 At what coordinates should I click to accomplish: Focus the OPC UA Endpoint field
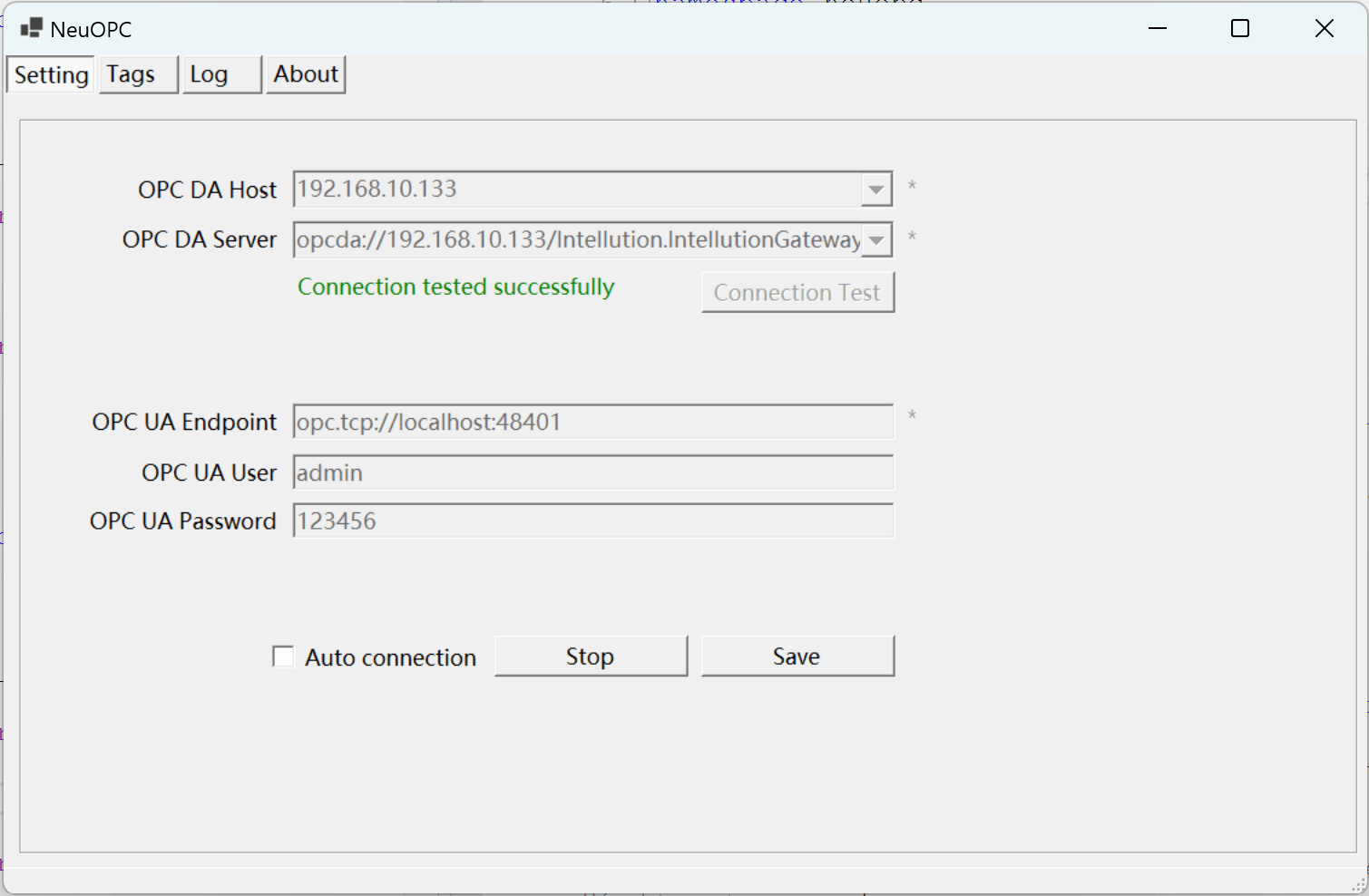click(592, 423)
